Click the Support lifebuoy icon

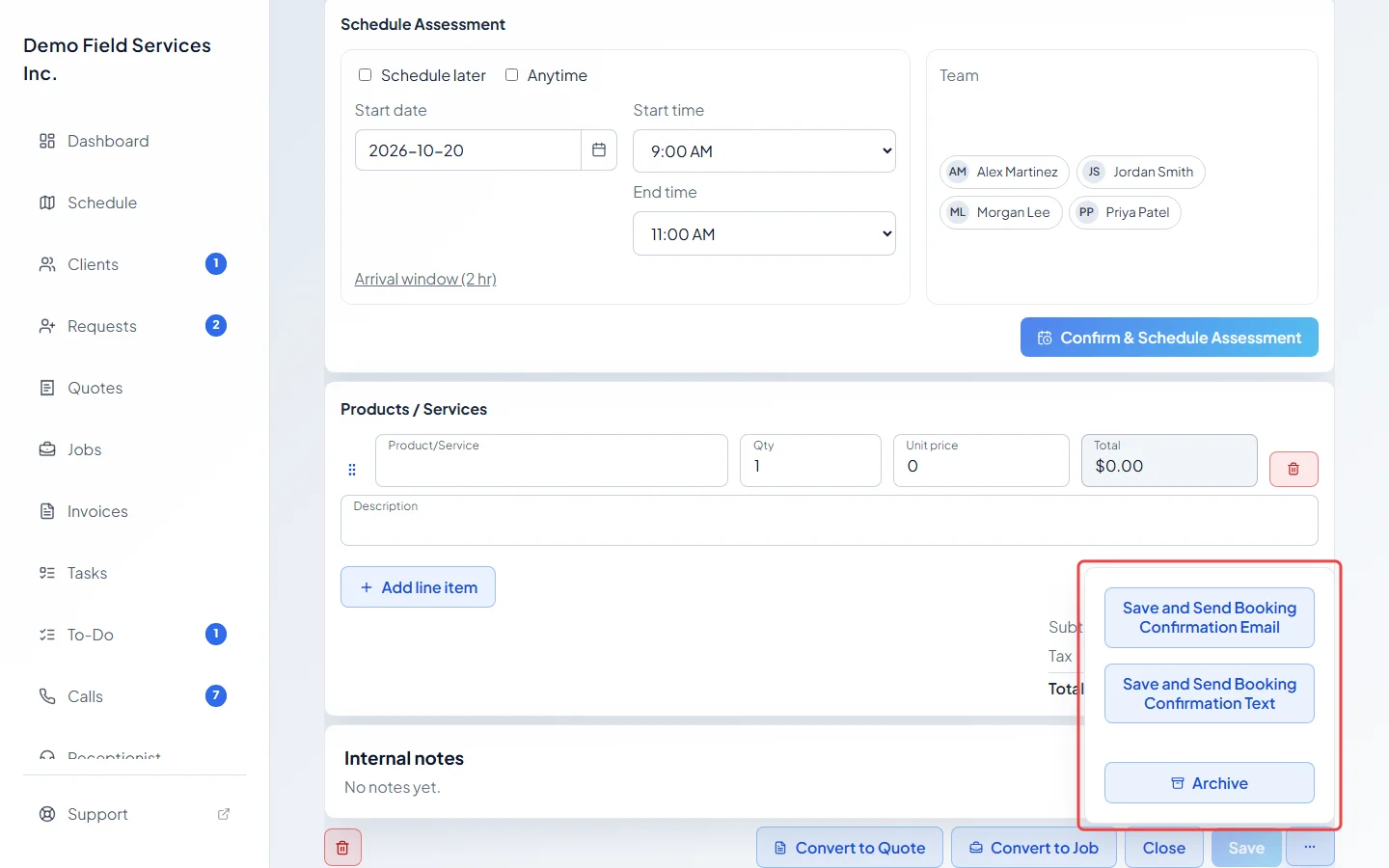[x=46, y=814]
